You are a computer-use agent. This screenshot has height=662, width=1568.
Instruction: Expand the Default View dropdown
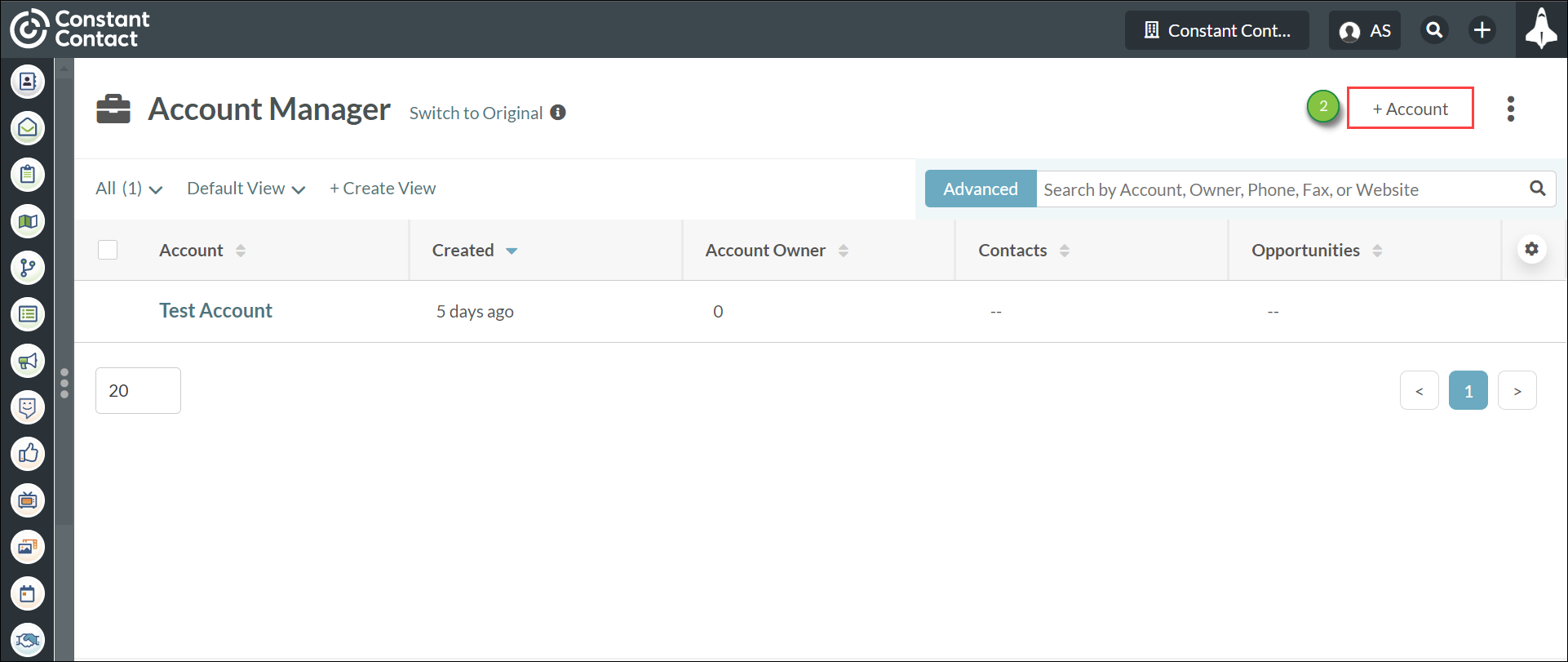pos(246,189)
